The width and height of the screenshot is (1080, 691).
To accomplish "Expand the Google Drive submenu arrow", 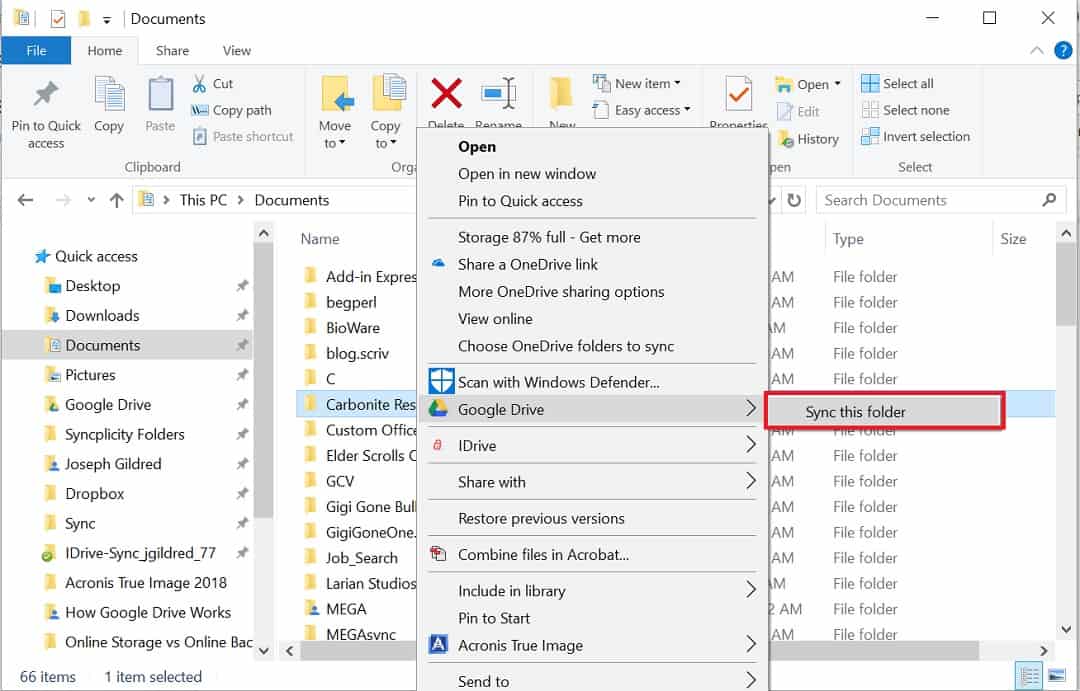I will [754, 409].
